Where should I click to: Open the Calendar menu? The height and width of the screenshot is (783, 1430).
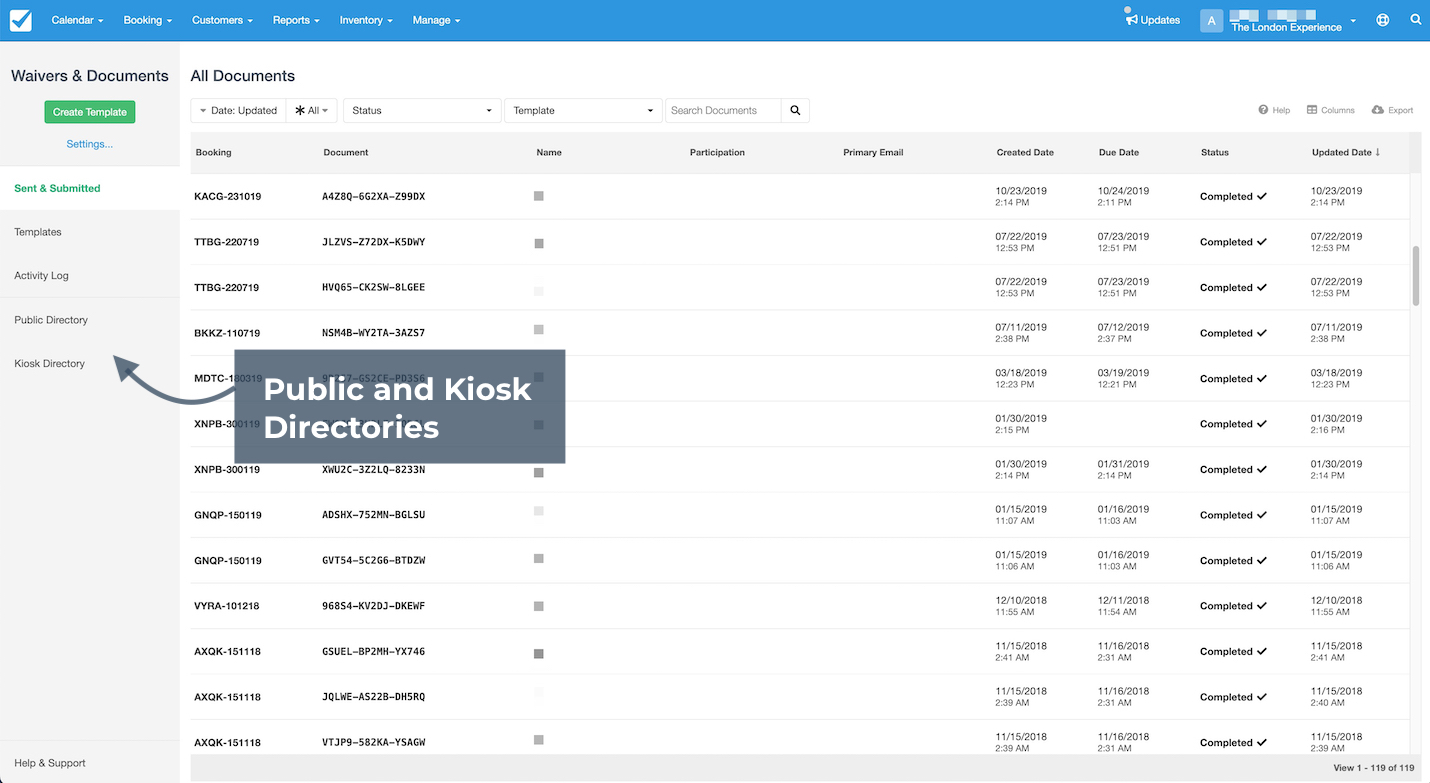click(x=77, y=20)
